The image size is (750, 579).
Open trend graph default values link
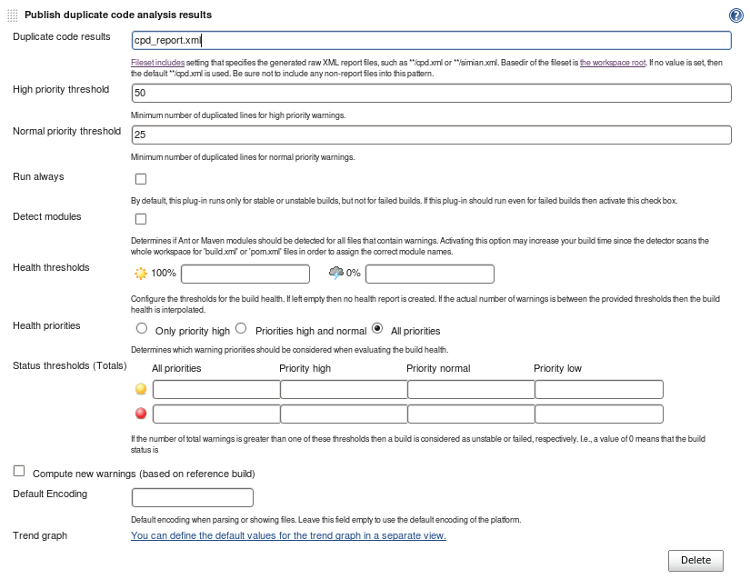[x=288, y=536]
